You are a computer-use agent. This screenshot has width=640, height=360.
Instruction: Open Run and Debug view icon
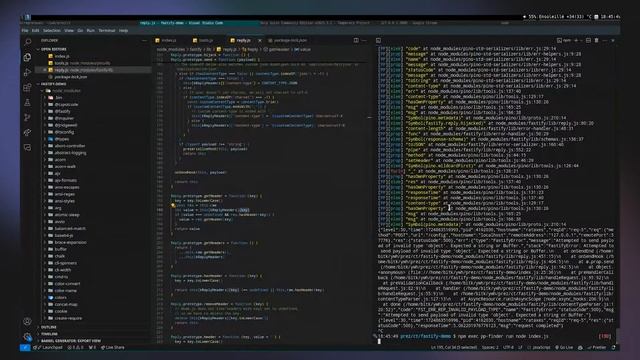(27, 72)
